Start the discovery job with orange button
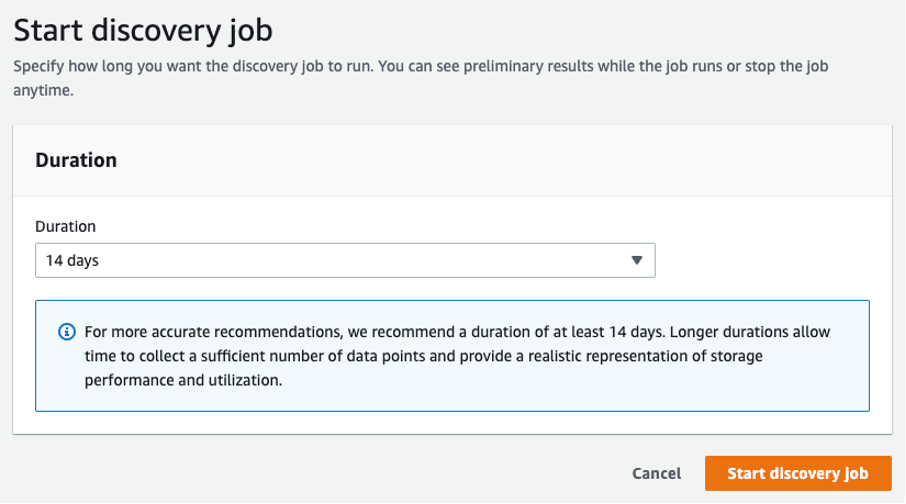The image size is (906, 504). 798,473
